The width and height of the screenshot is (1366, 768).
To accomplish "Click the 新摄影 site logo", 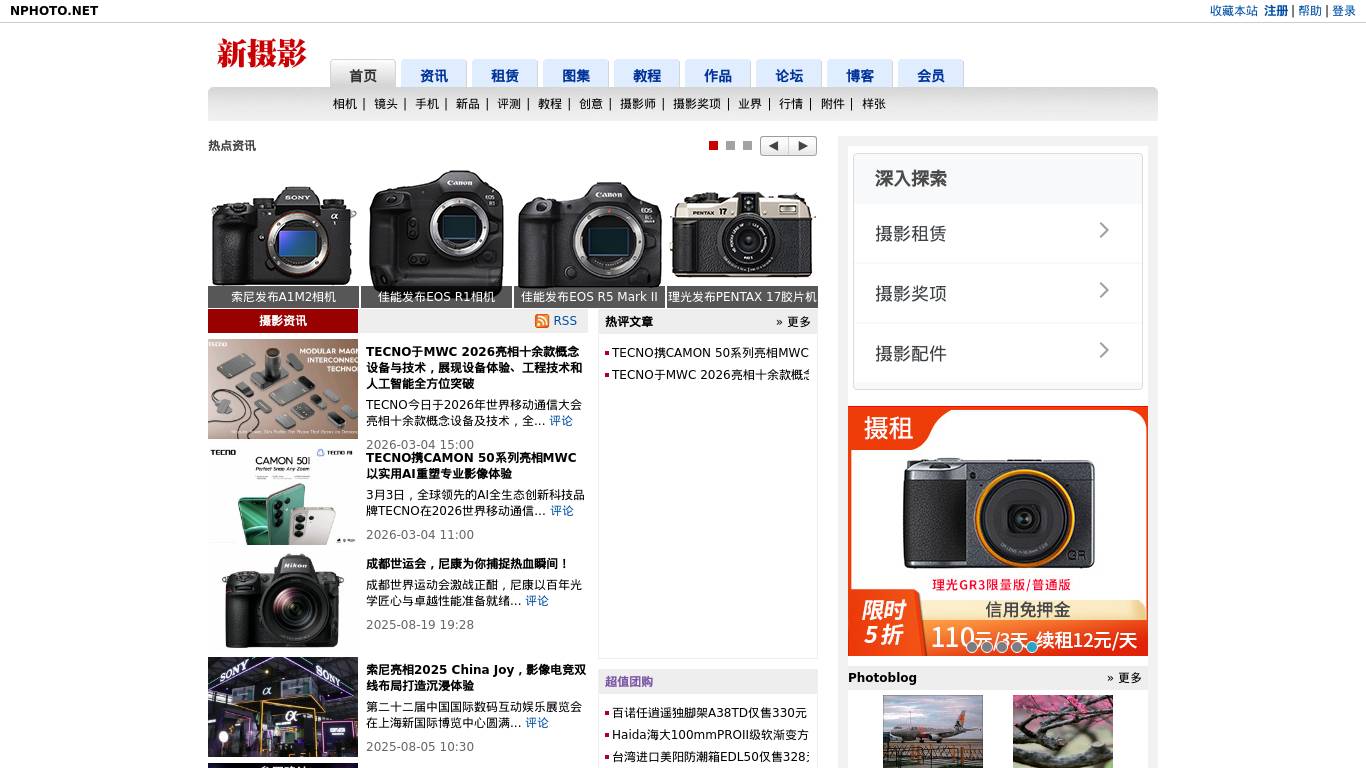I will [262, 53].
